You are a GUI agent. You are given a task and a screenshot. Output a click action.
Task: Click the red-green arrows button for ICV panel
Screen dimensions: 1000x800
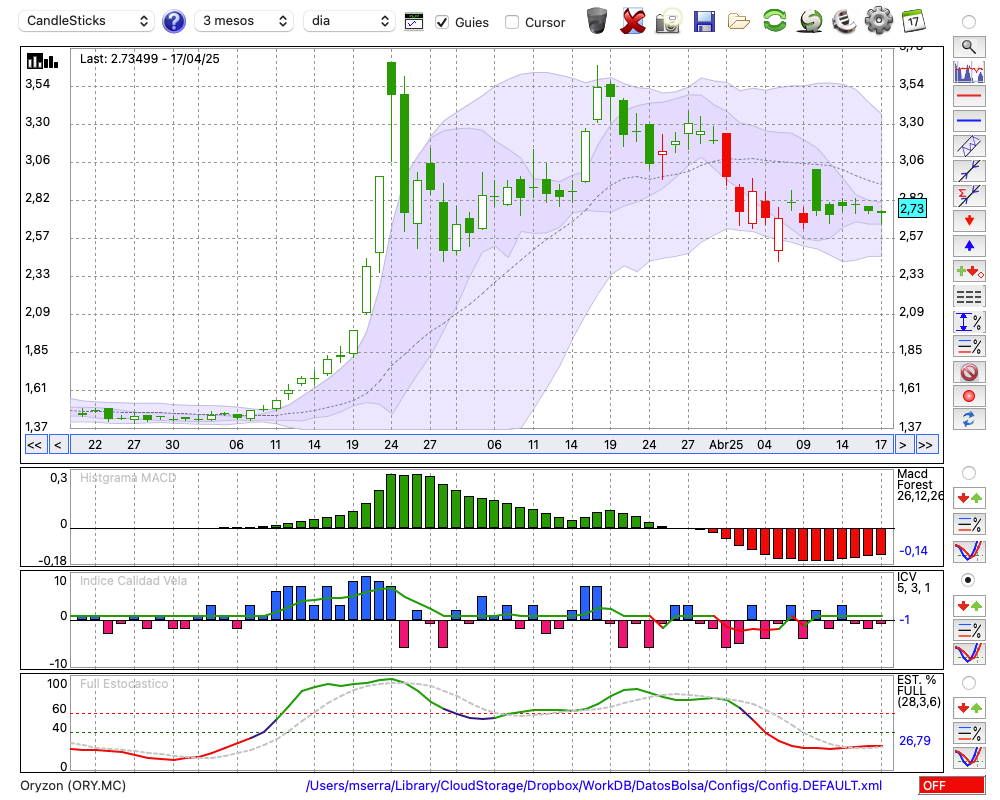(969, 605)
